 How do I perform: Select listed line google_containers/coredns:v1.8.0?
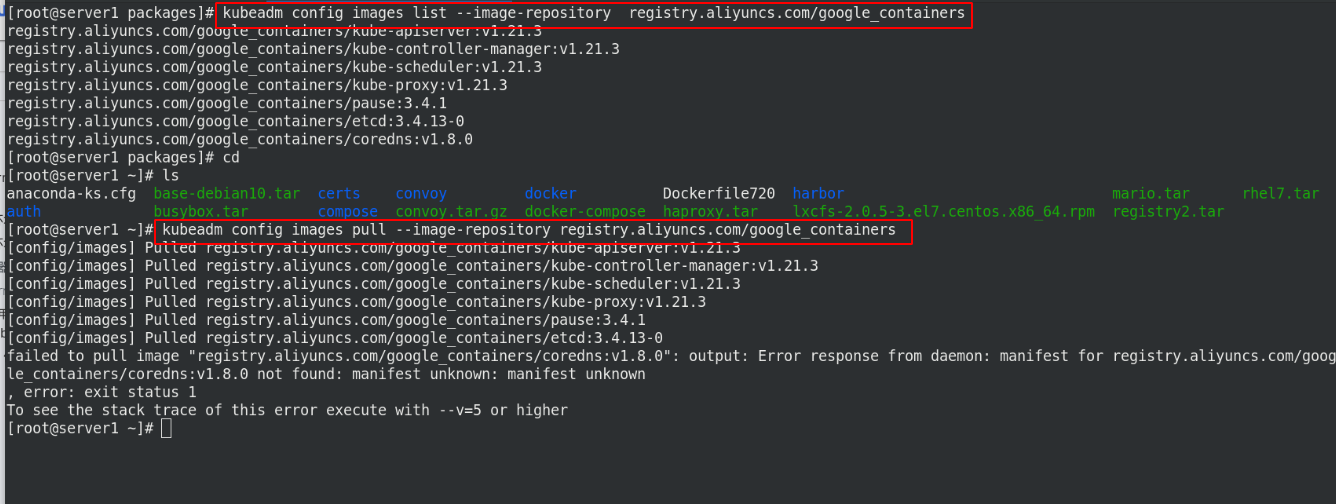[x=240, y=139]
